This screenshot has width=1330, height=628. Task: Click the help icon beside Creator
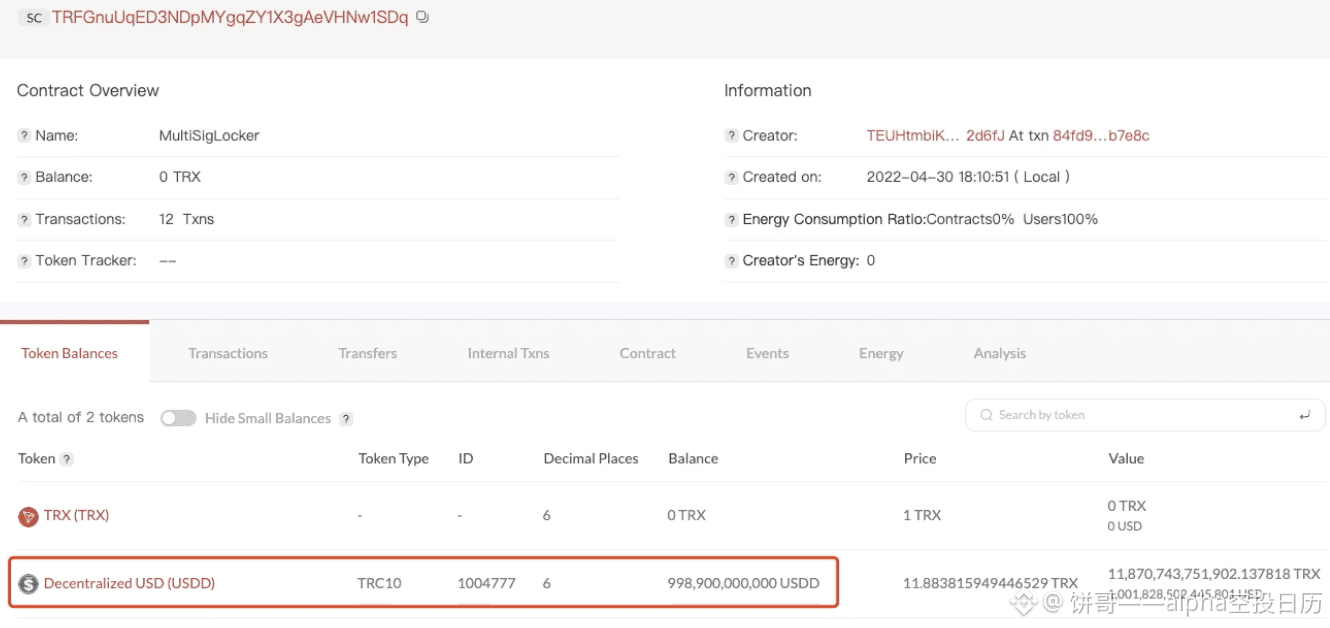pyautogui.click(x=731, y=136)
